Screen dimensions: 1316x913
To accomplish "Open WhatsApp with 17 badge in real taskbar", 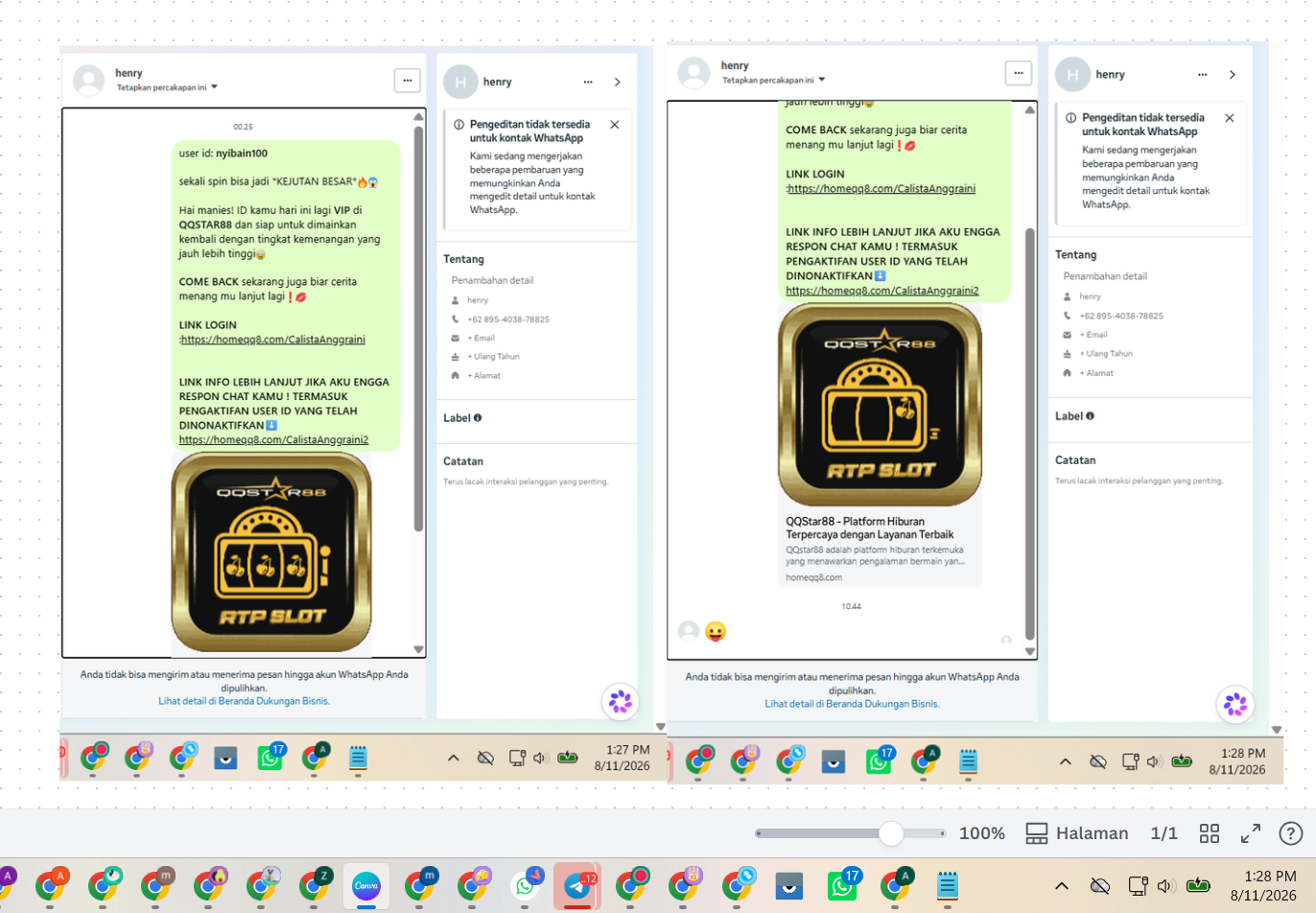I will [x=842, y=885].
